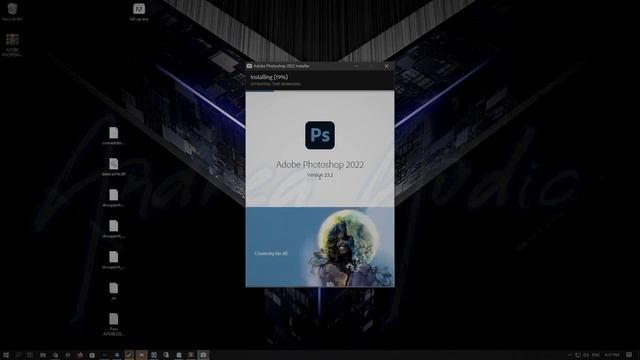Open Task View from the taskbar
Screen dimensions: 640x360
pos(30,355)
